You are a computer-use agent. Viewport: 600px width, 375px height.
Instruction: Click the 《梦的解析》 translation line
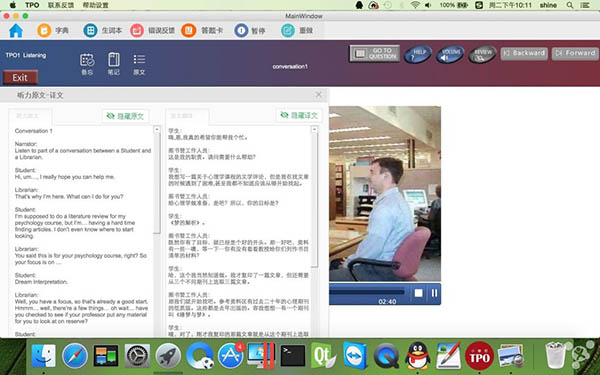pyautogui.click(x=186, y=223)
